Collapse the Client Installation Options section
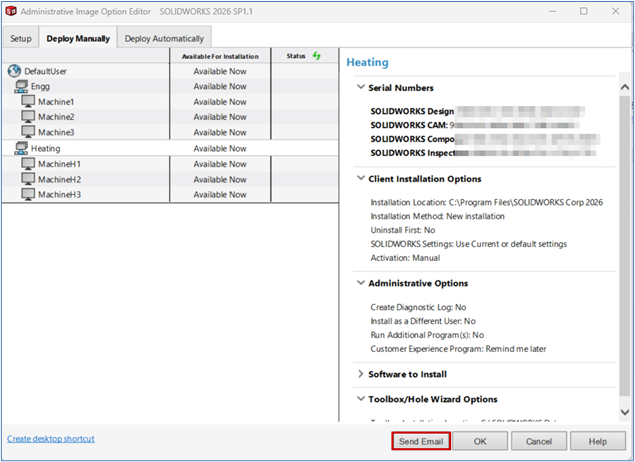 coord(360,178)
